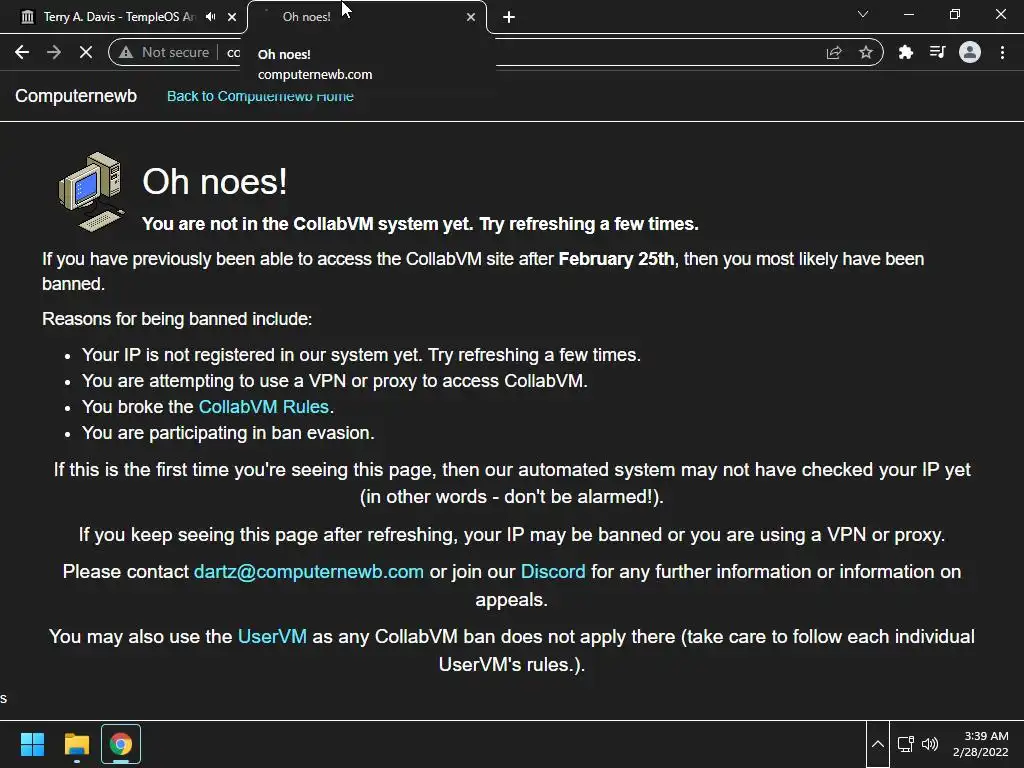The width and height of the screenshot is (1024, 768).
Task: Follow Back to Computernewb Home link
Action: pyautogui.click(x=260, y=96)
